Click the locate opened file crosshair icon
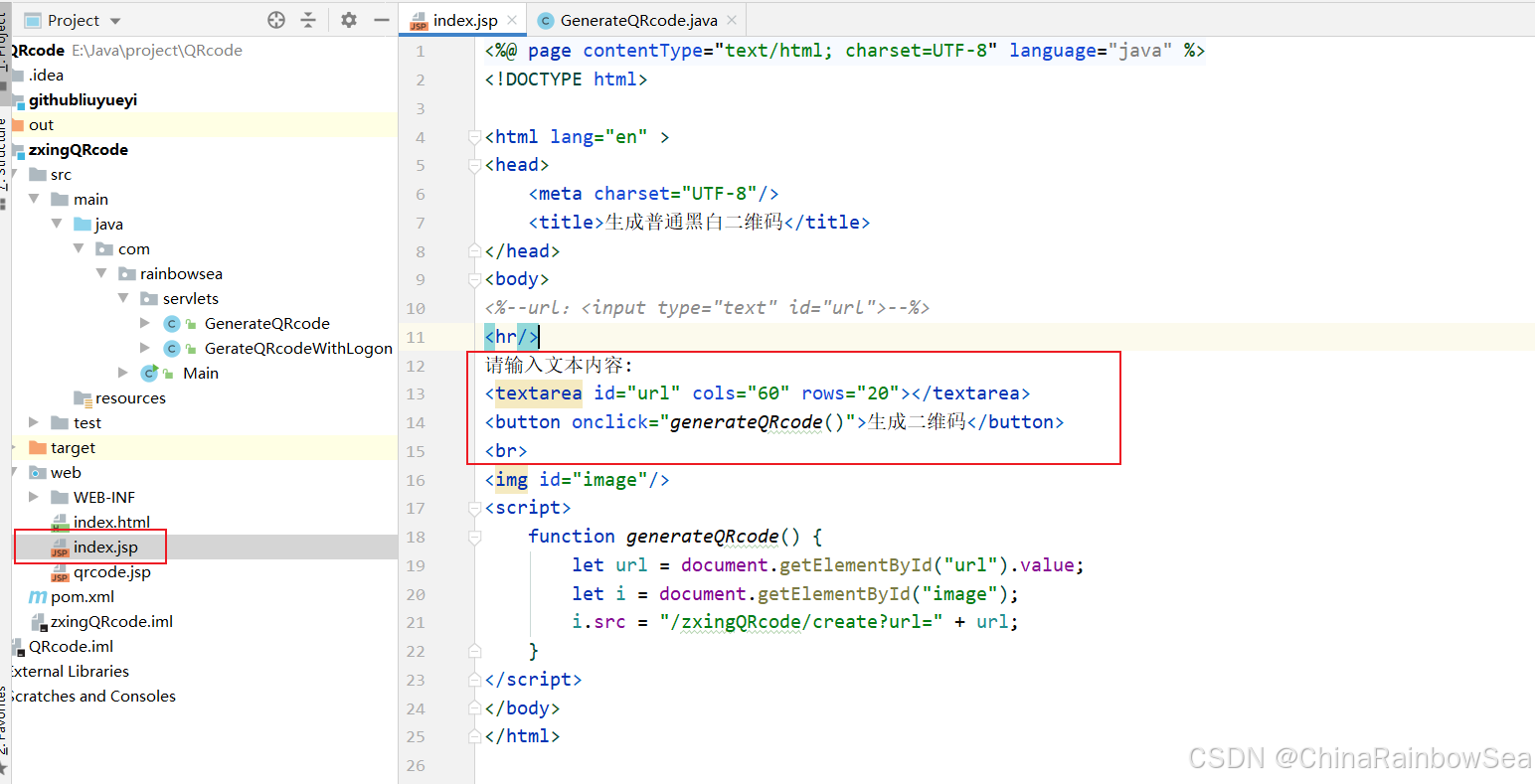The height and width of the screenshot is (784, 1535). click(x=276, y=20)
